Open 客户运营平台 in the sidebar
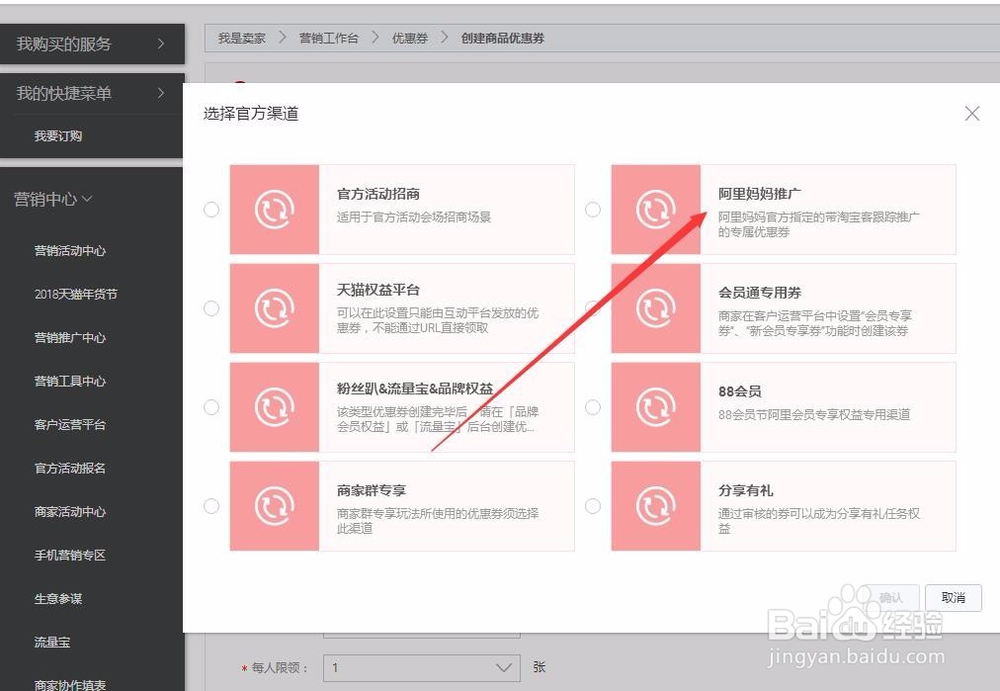1000x691 pixels. tap(70, 424)
